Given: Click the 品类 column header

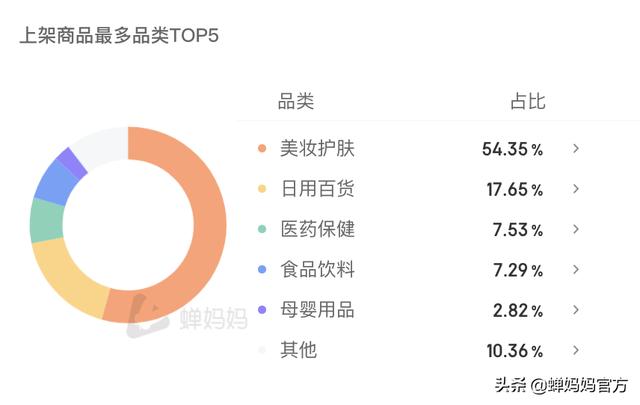Looking at the screenshot, I should click(x=296, y=101).
